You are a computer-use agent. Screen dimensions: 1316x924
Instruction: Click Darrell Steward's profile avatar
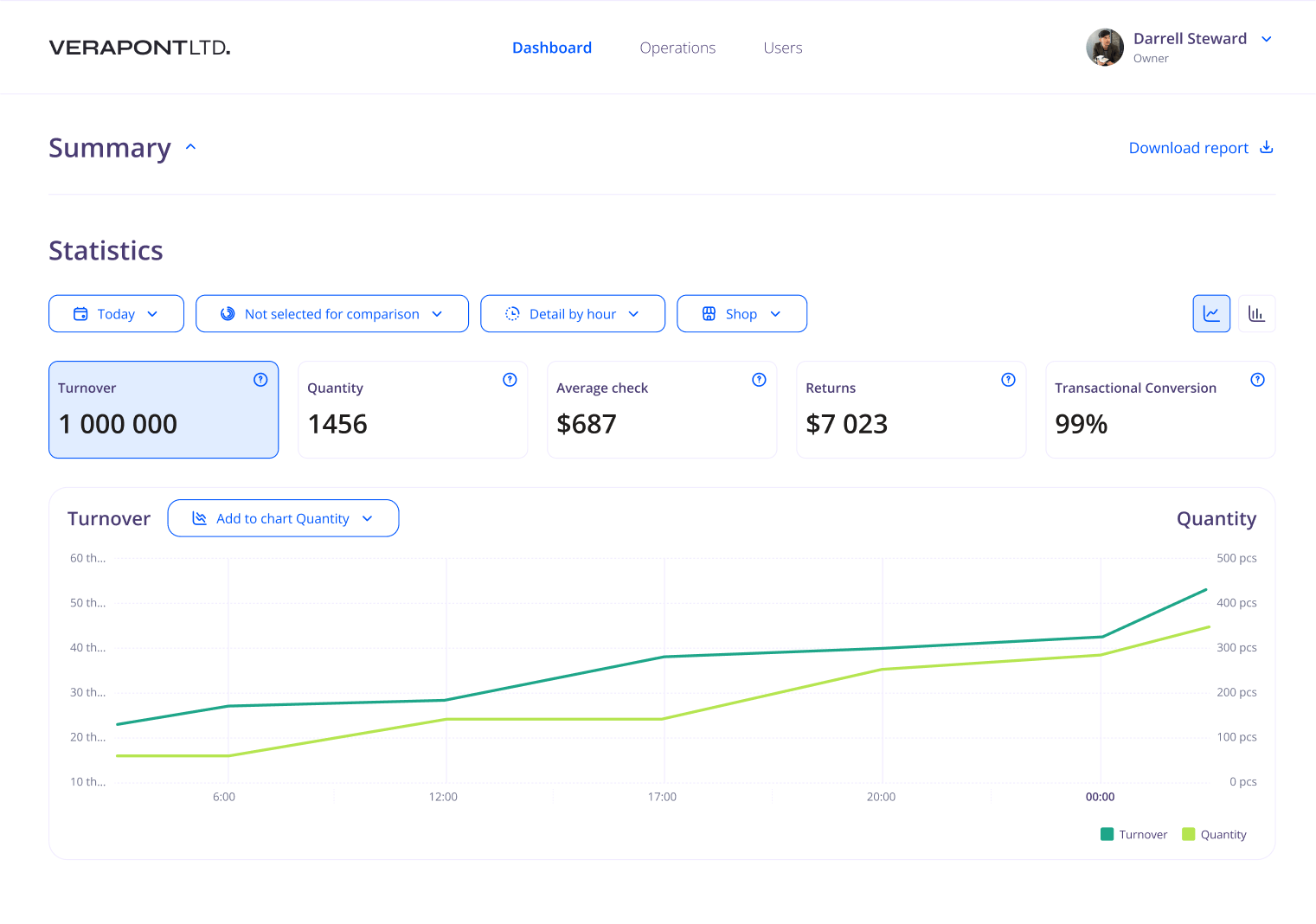point(1105,48)
